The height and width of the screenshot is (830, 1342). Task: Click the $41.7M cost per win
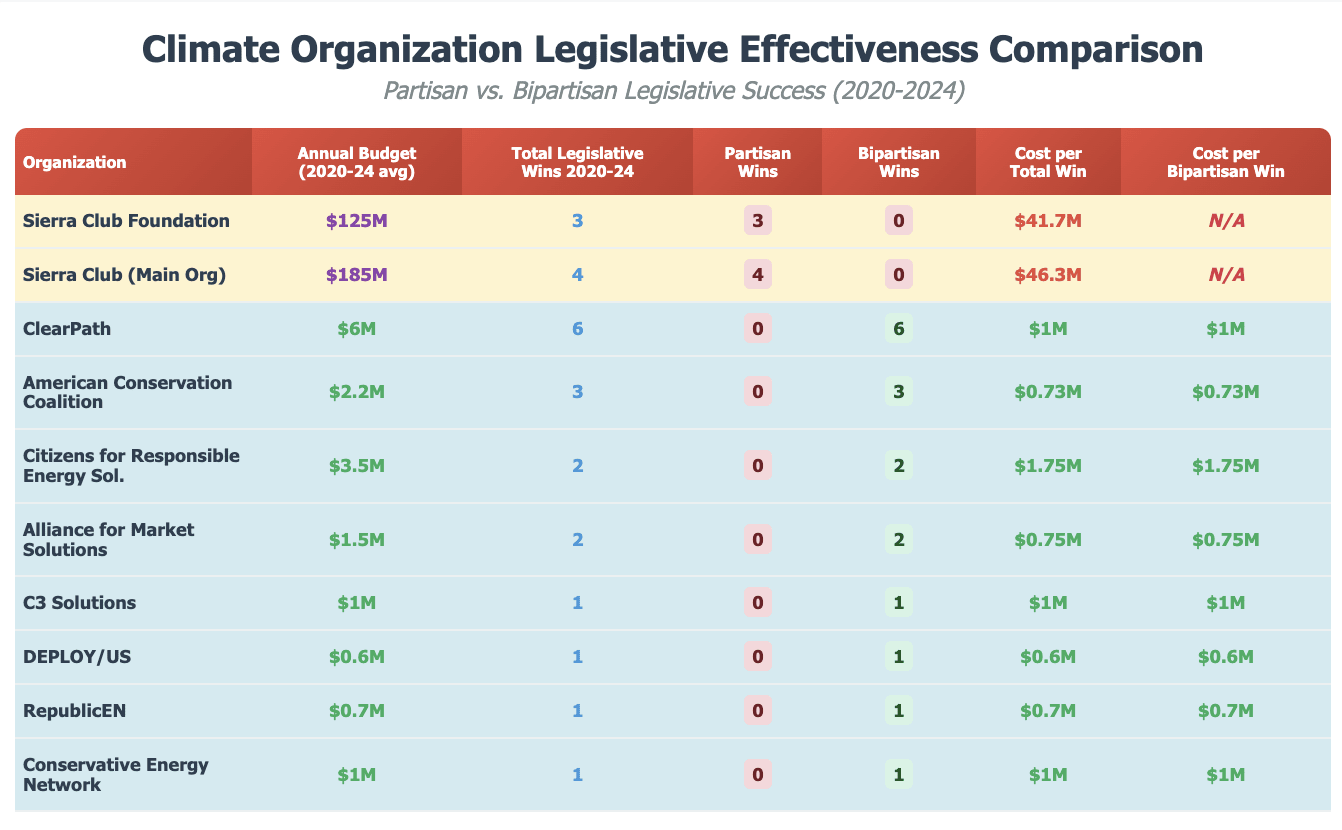coord(1048,221)
